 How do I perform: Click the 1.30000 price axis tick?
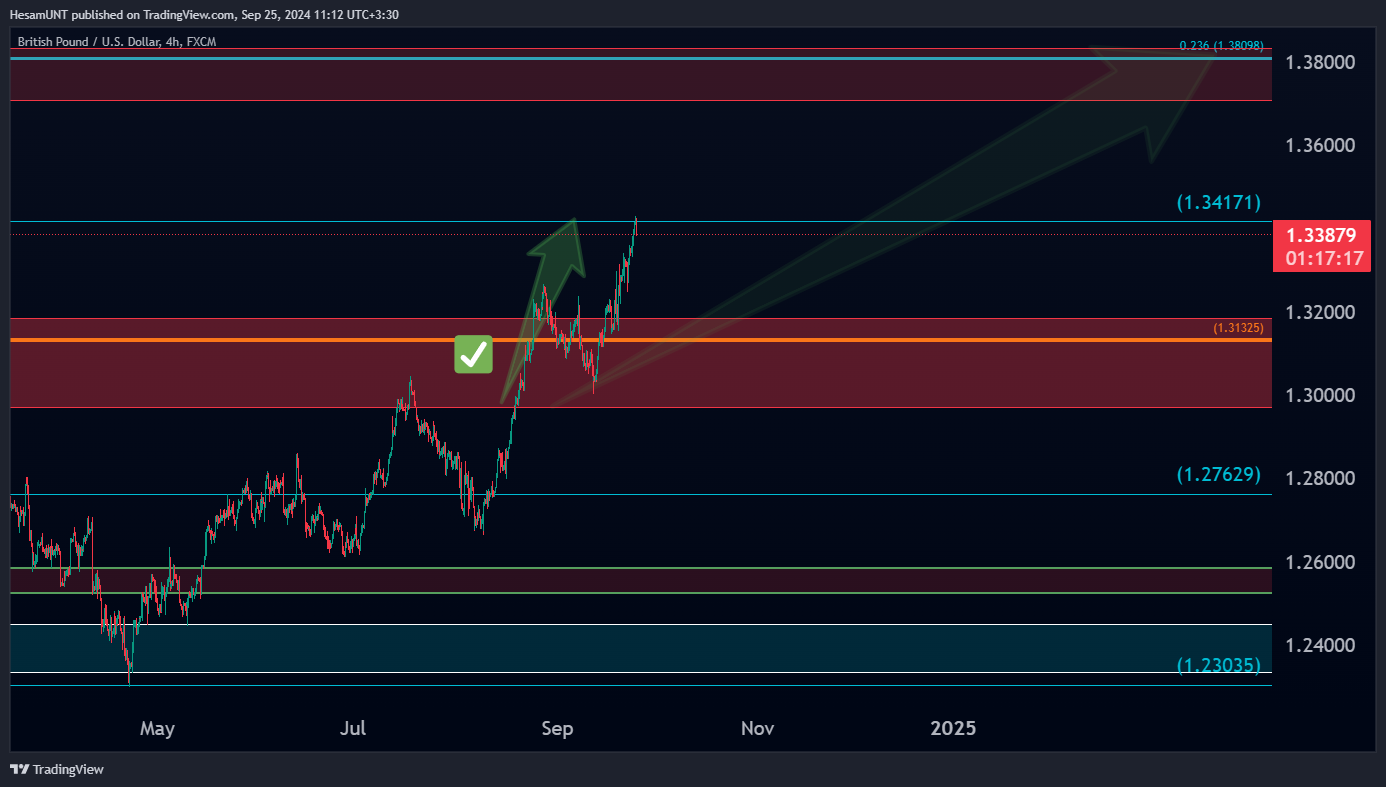(x=1320, y=395)
